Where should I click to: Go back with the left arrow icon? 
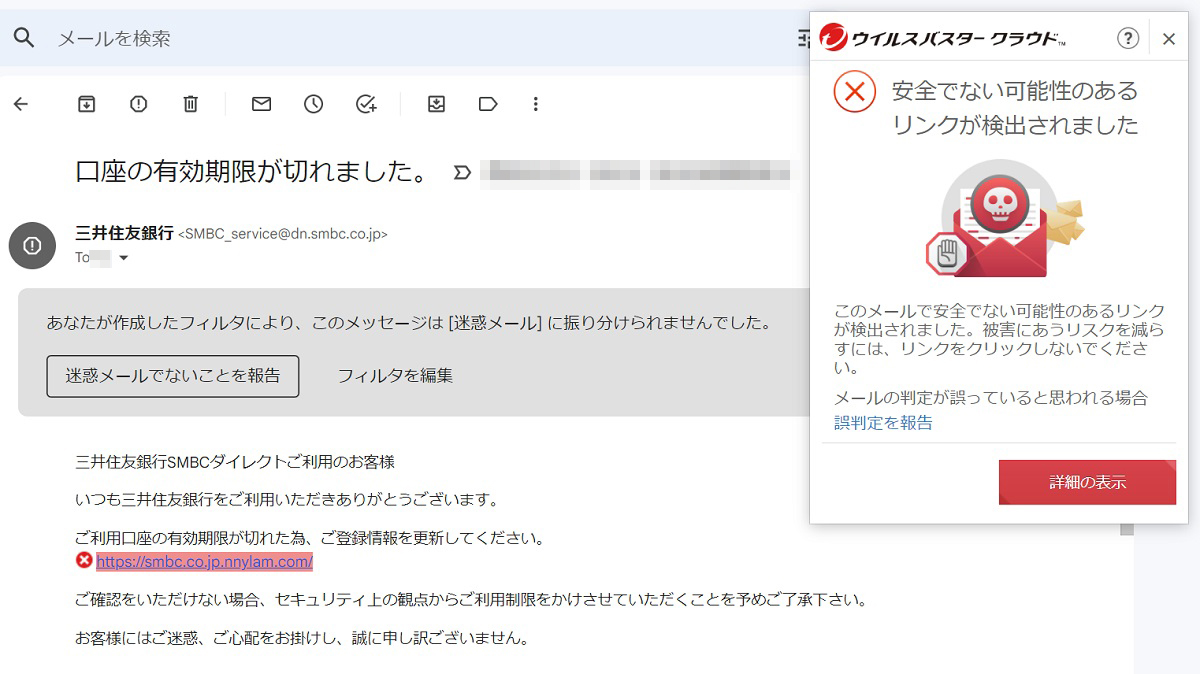click(x=21, y=104)
